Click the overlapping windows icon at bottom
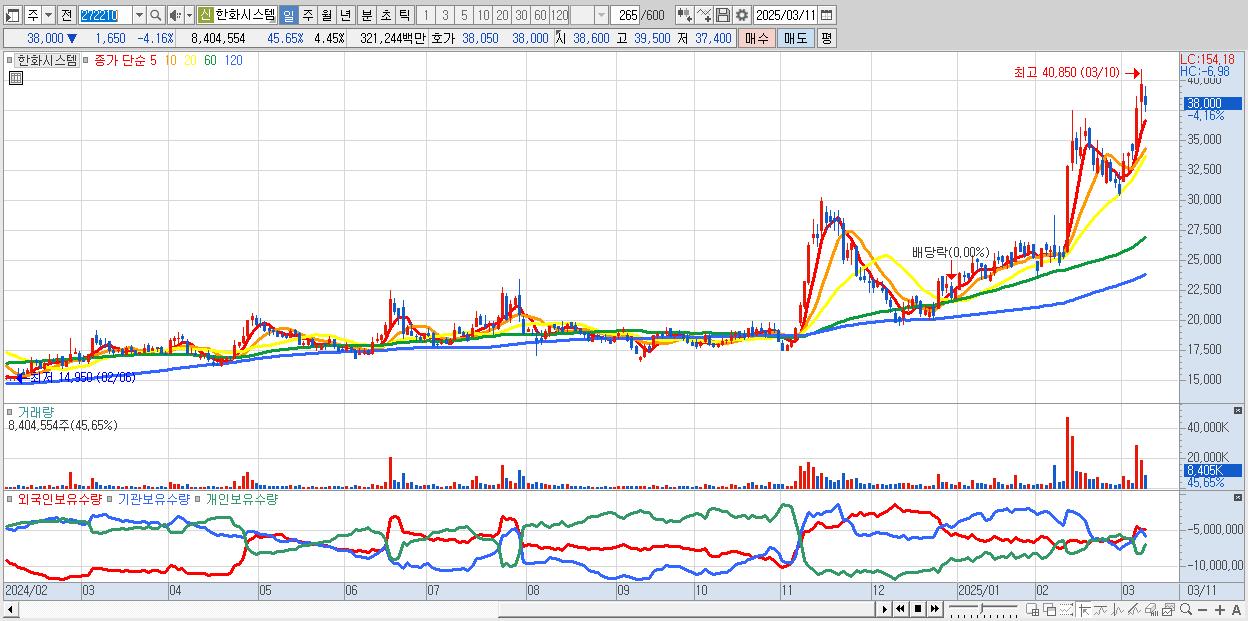 (x=1050, y=610)
